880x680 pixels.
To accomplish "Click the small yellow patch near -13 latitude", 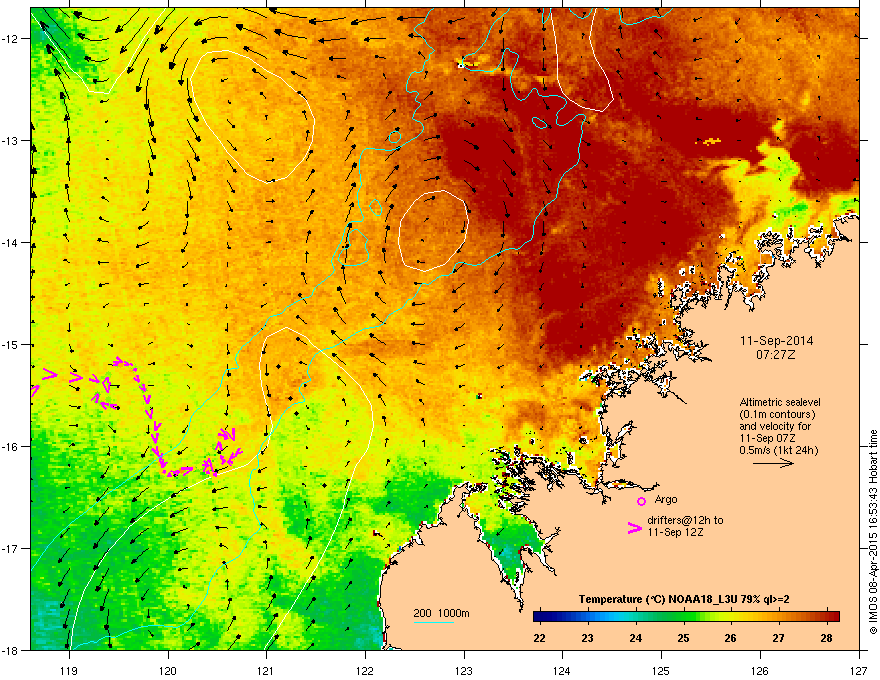I will [708, 141].
